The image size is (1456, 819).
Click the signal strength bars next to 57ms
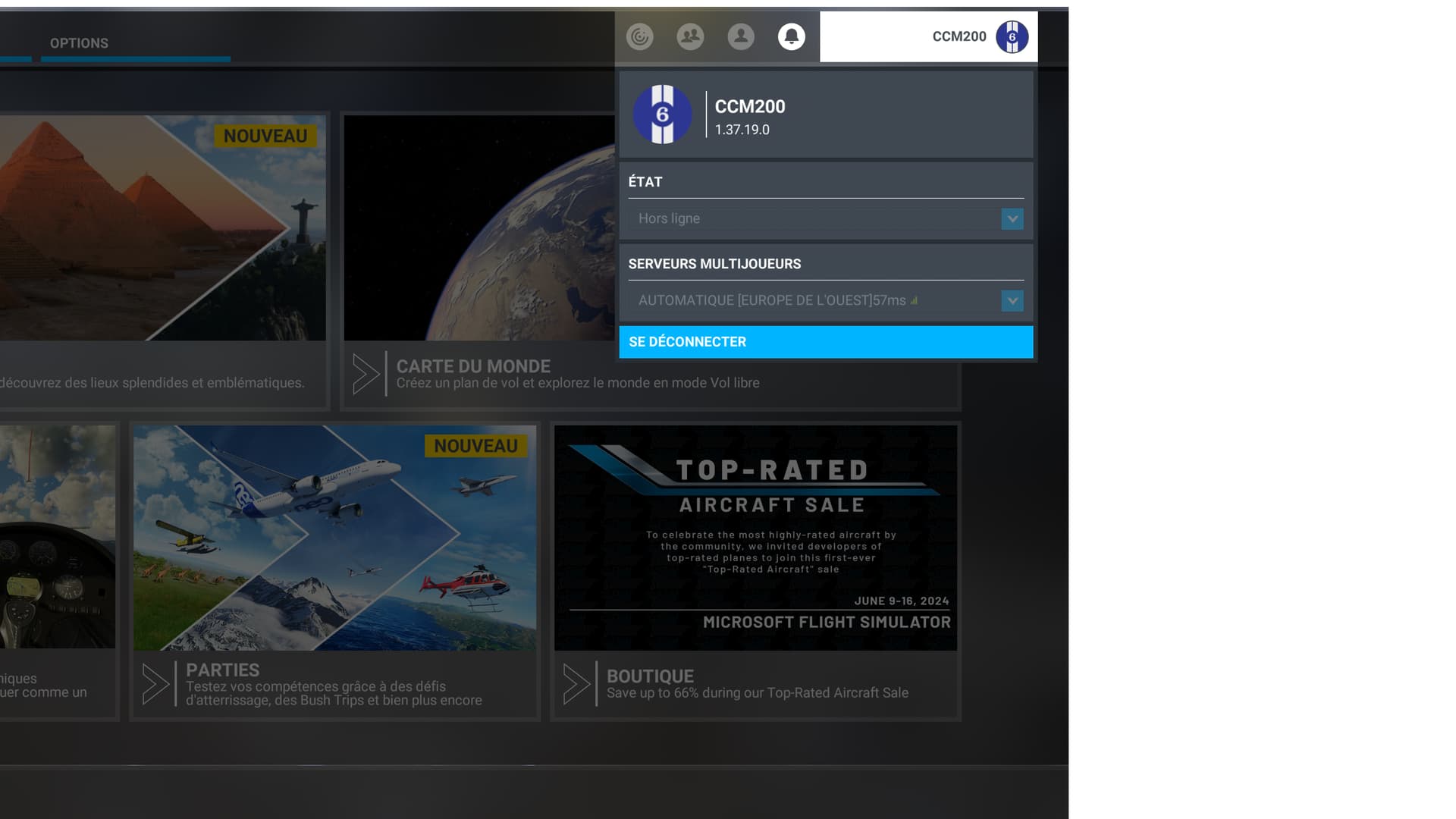point(914,300)
